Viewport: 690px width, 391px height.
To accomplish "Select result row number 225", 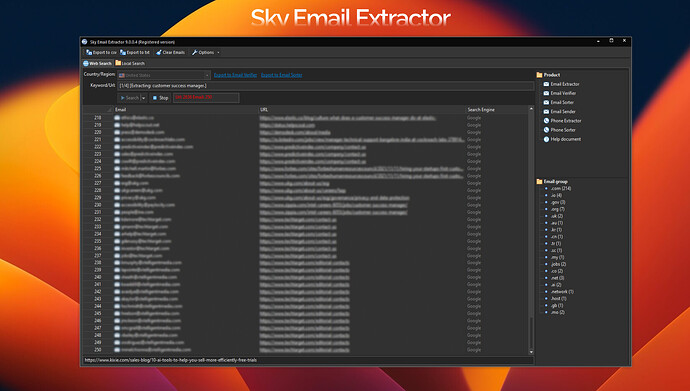I will click(305, 168).
